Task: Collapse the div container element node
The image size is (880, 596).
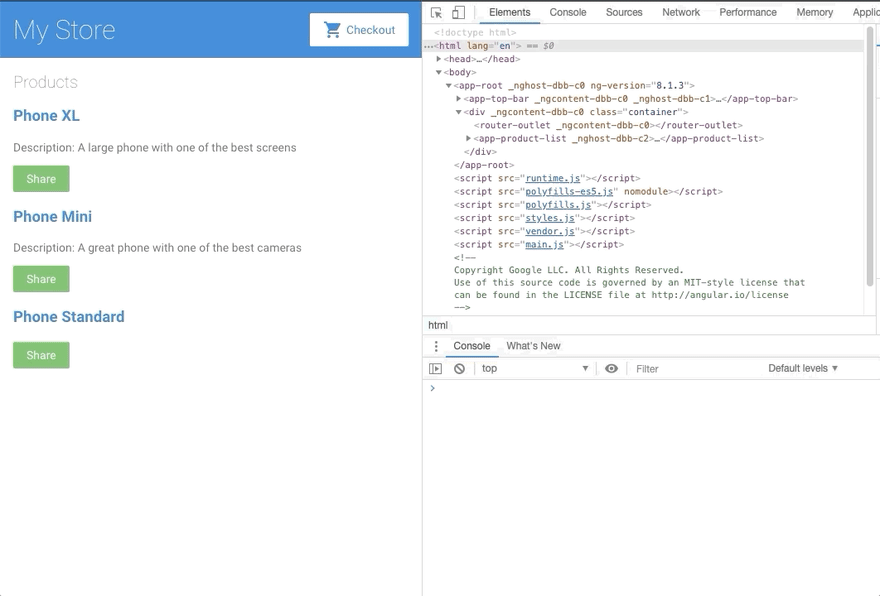Action: click(x=459, y=112)
